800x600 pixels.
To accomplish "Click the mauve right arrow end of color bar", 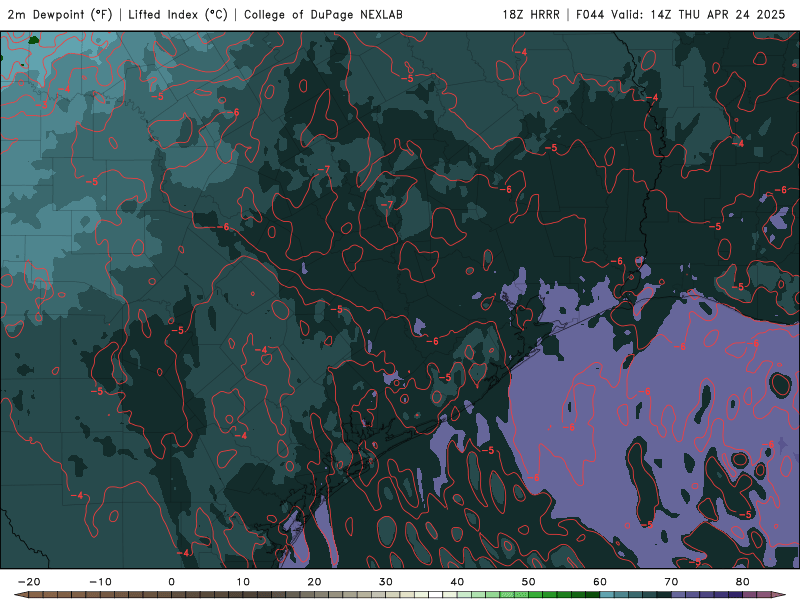I will (779, 595).
